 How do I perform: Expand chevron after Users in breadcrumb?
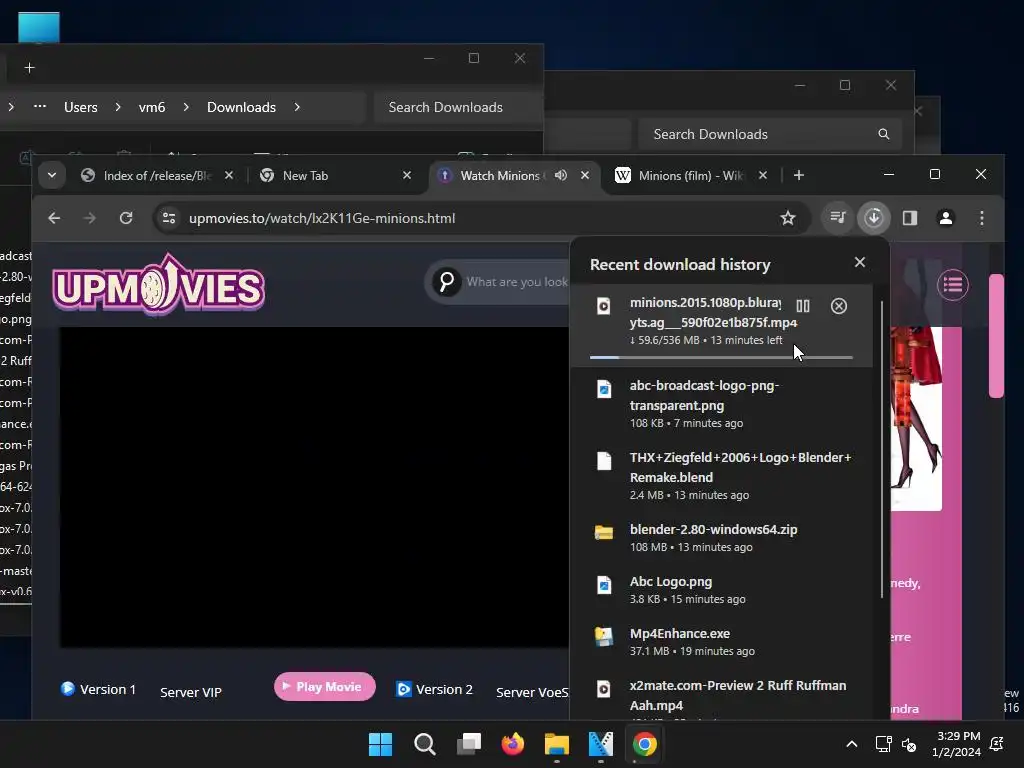[x=118, y=107]
